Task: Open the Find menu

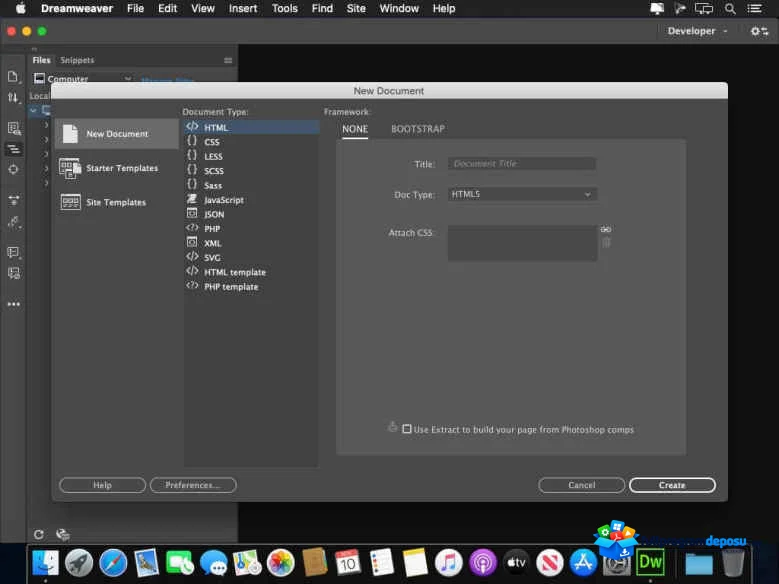Action: (x=322, y=8)
